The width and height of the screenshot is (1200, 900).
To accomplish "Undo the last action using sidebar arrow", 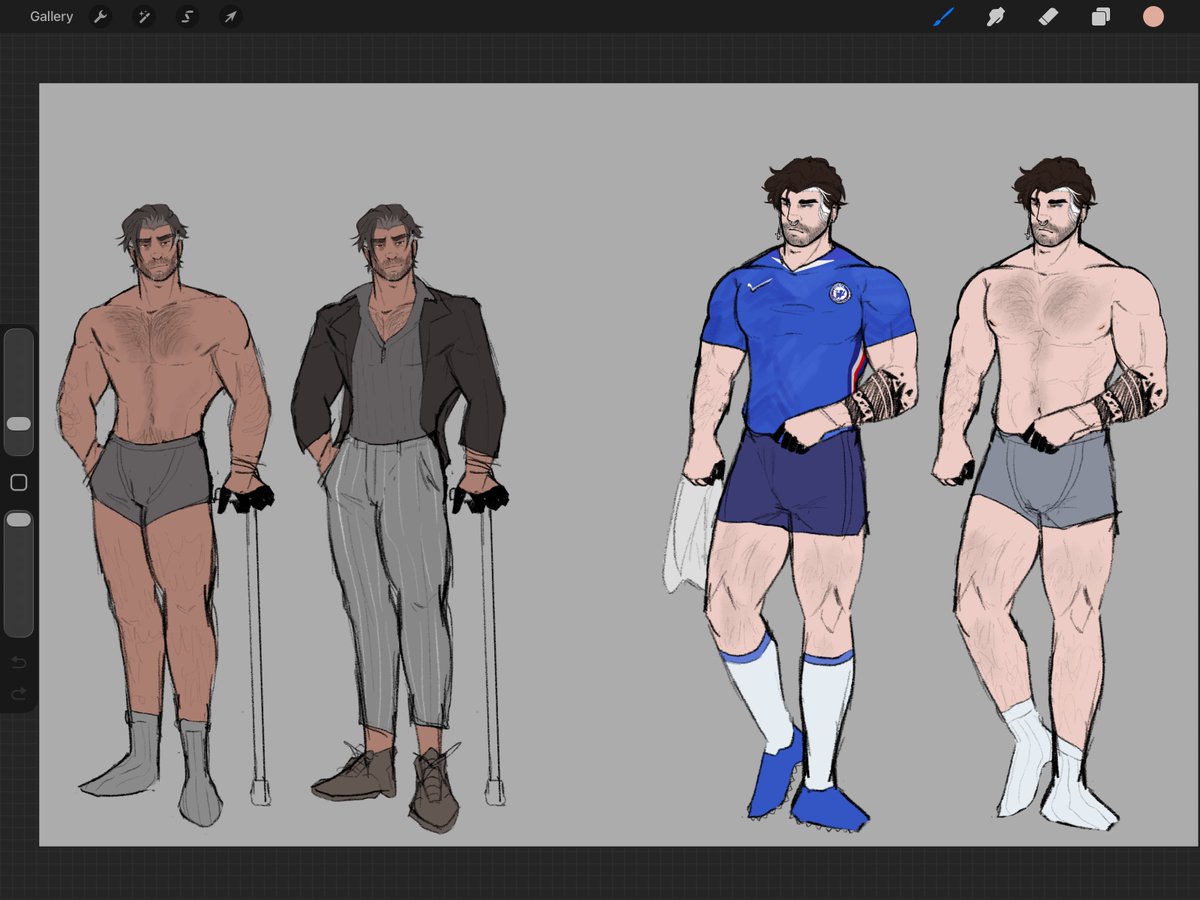I will point(18,663).
